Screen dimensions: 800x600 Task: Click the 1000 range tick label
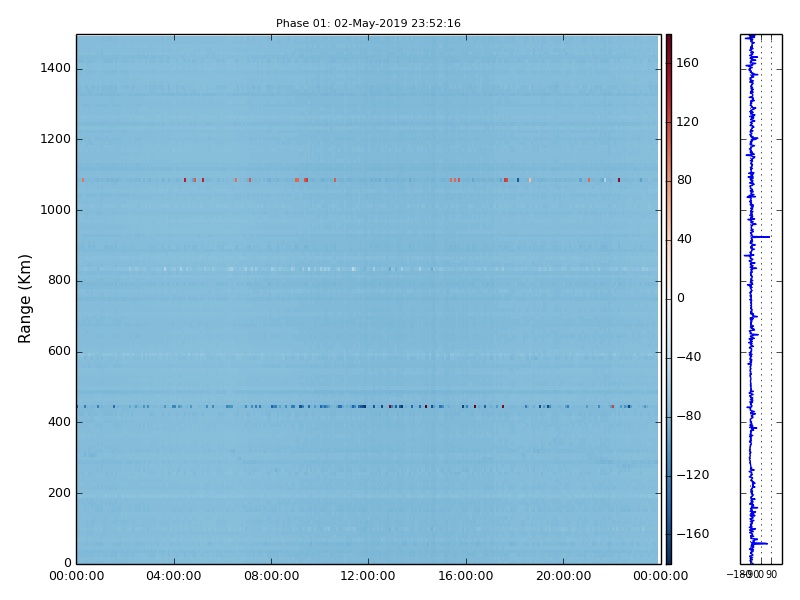point(56,210)
